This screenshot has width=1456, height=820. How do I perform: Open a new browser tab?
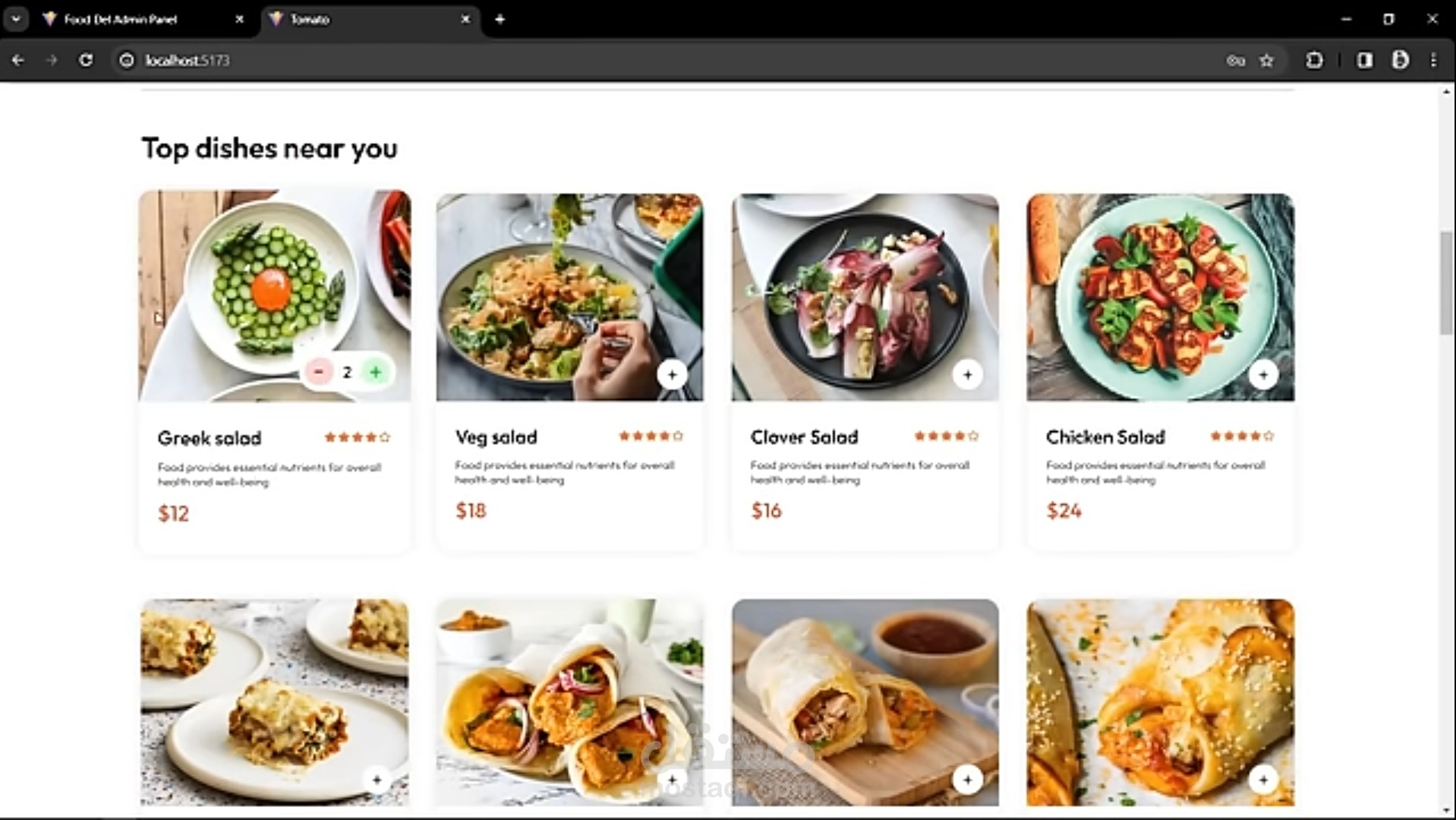pos(500,20)
